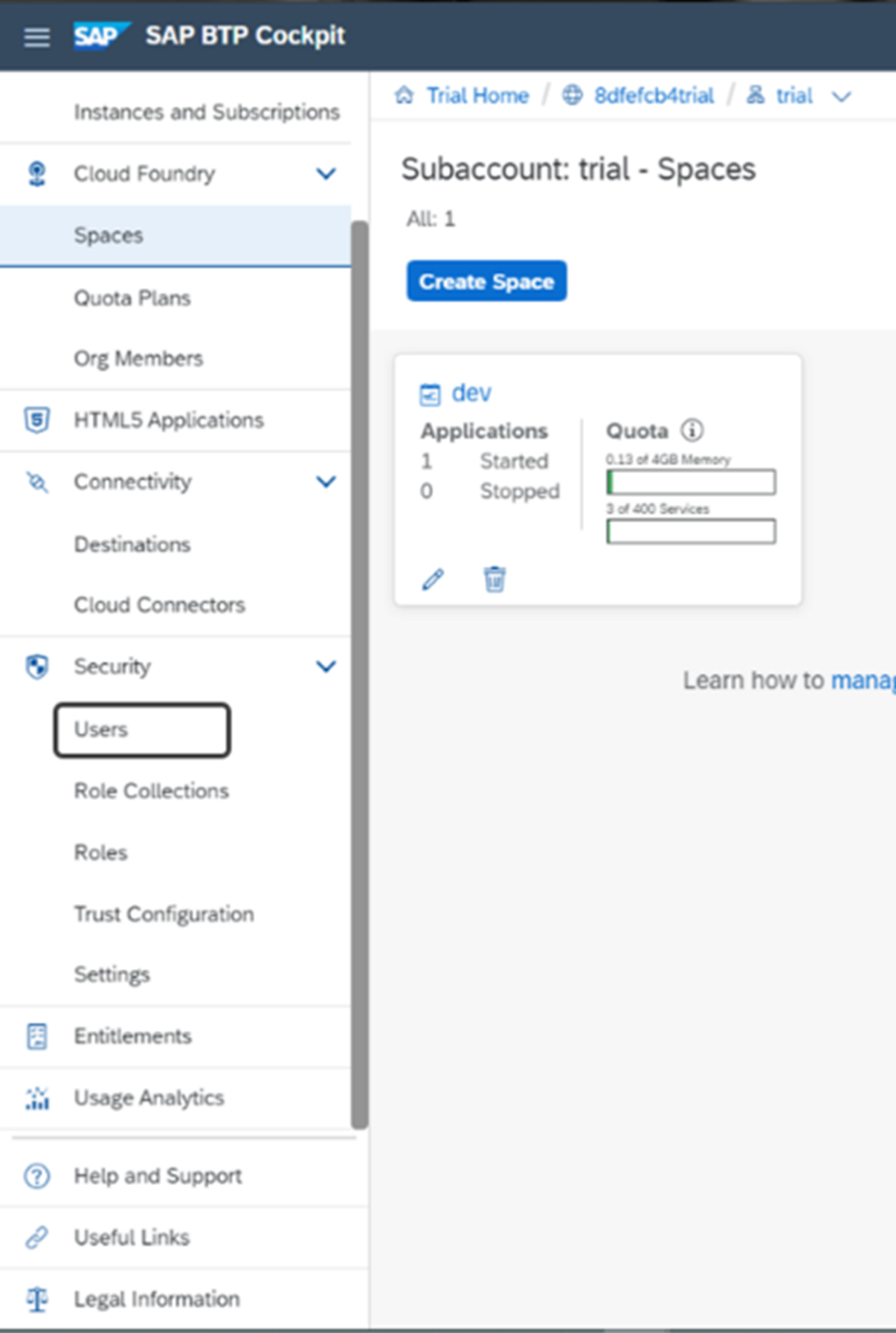Click the '0.13 of 4GB Memory' text
Screen dimensions: 896x1333
click(668, 460)
